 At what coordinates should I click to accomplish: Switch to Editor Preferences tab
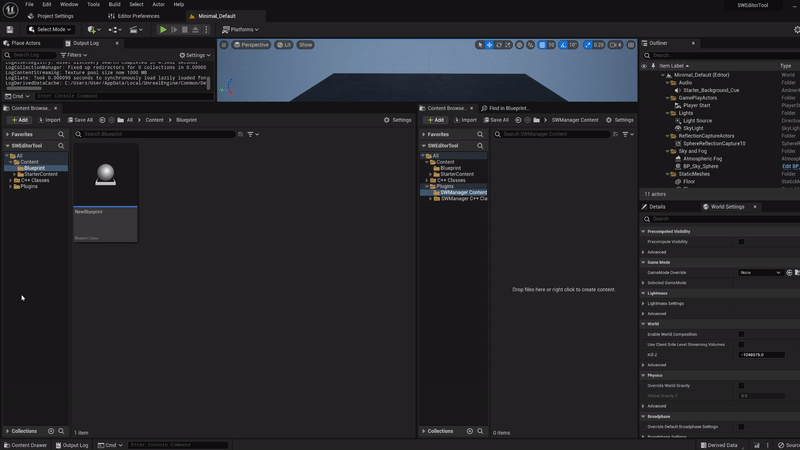134,16
